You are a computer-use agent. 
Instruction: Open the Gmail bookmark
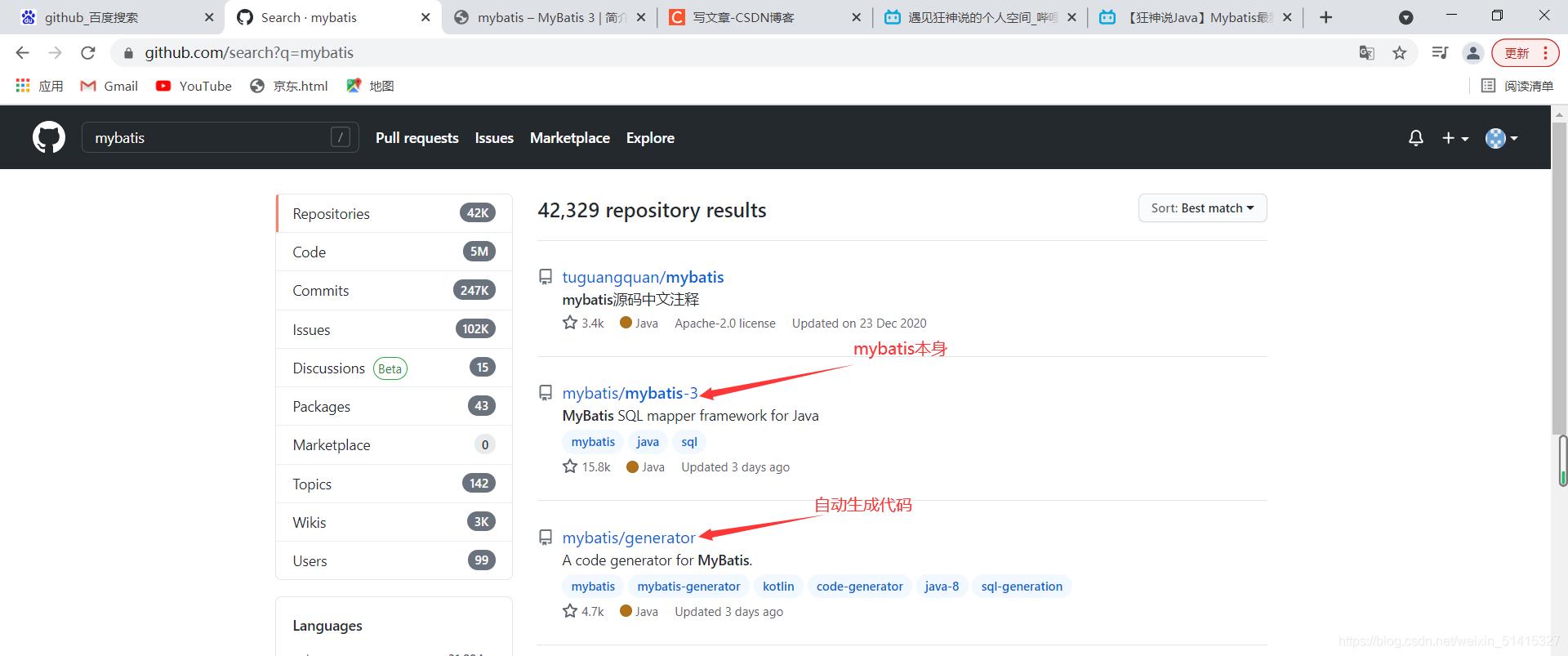109,86
